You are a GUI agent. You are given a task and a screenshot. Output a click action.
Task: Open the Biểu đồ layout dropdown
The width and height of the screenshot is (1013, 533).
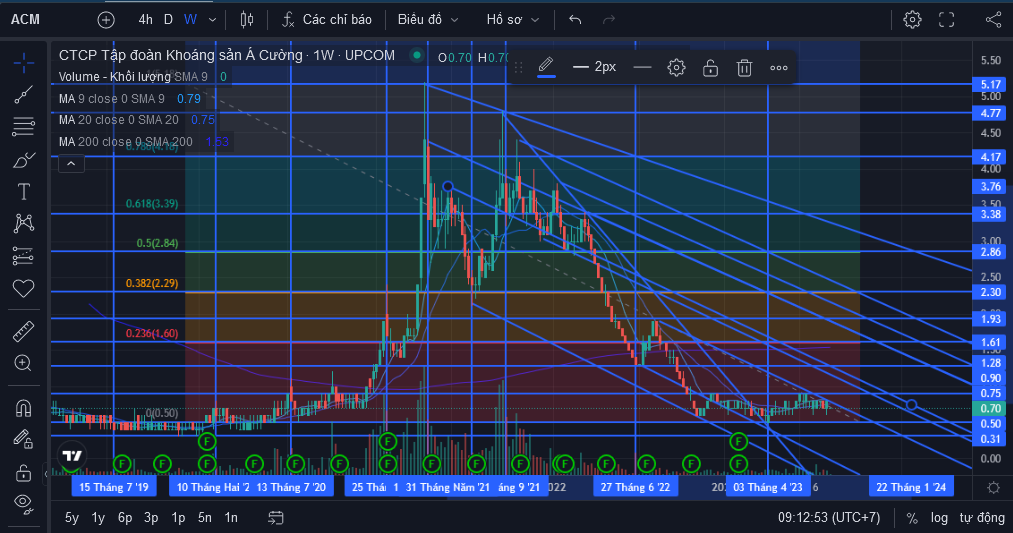pos(428,20)
